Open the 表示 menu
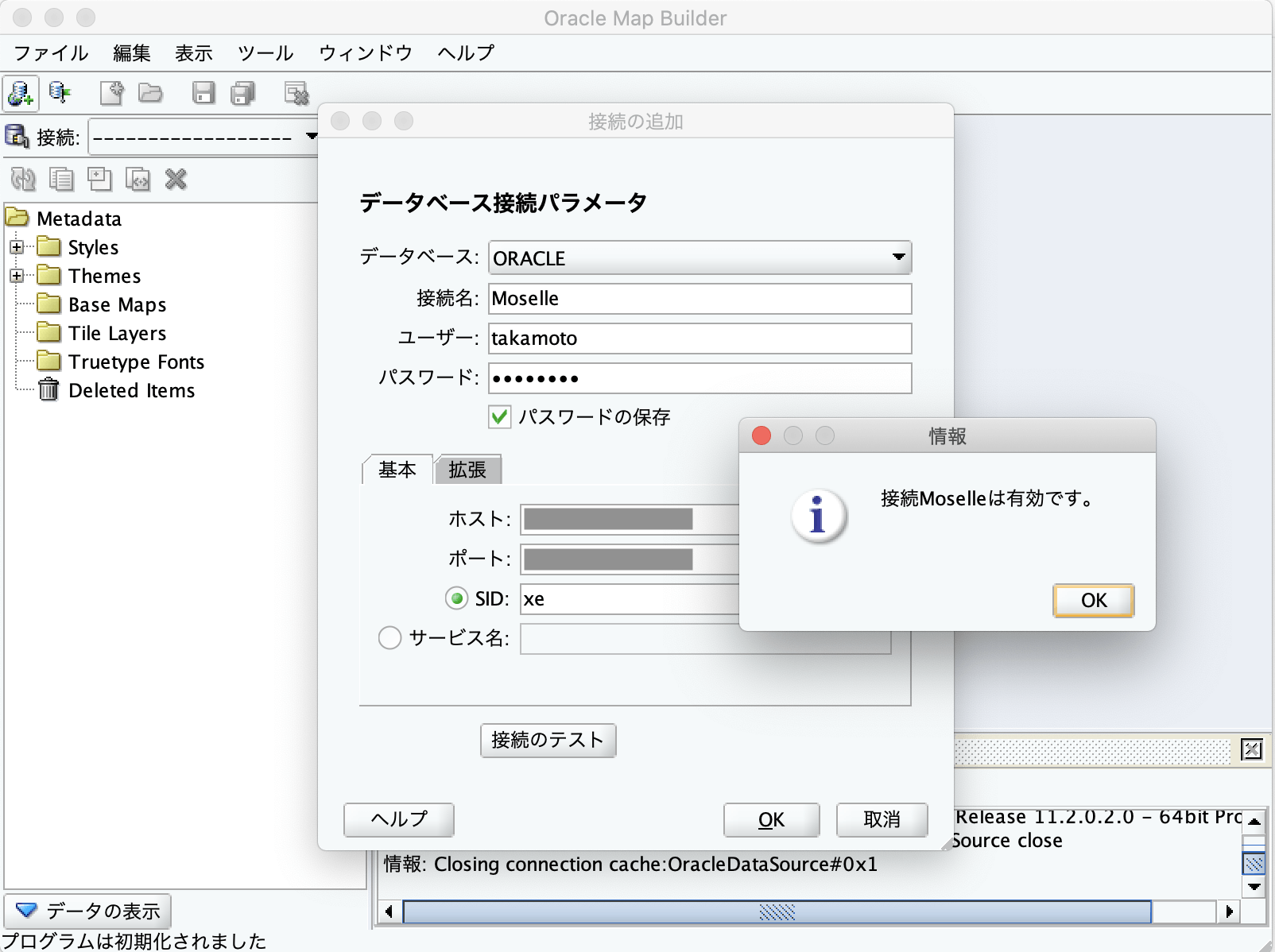1275x952 pixels. [194, 53]
